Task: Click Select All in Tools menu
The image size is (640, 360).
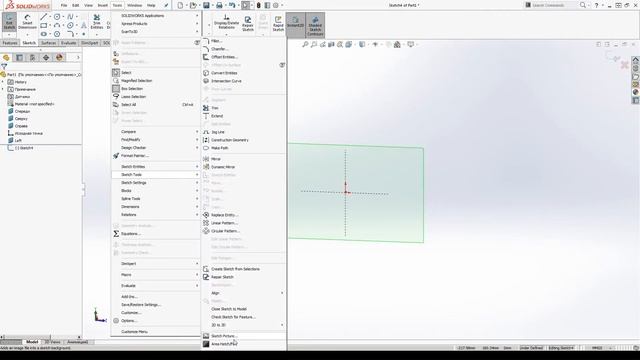Action: (156, 105)
